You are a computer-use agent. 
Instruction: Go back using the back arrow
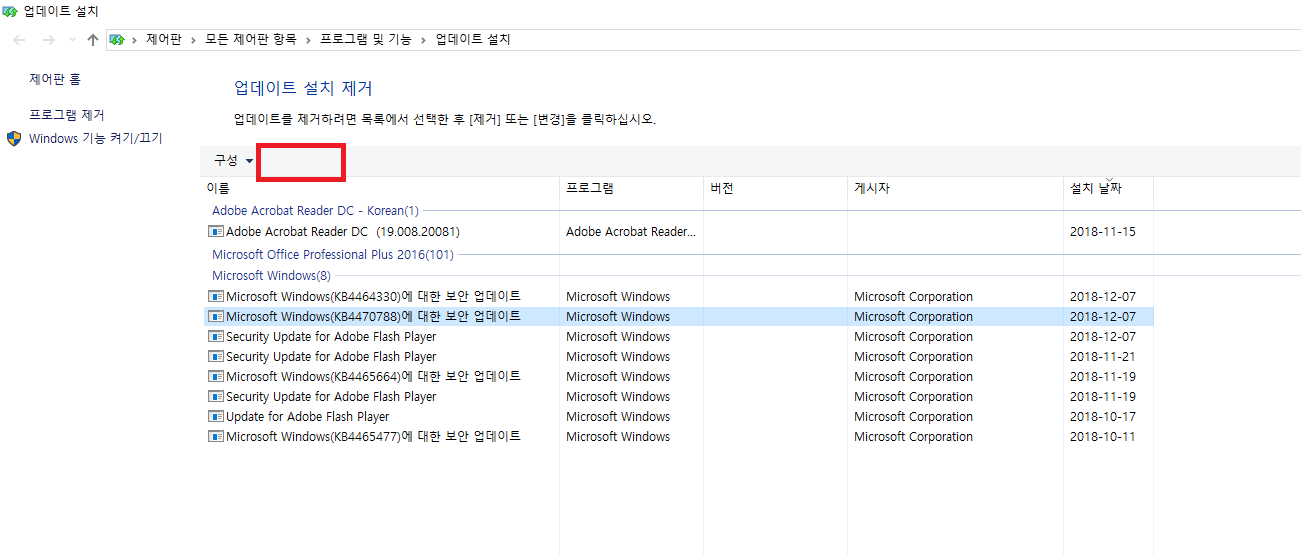coord(20,39)
